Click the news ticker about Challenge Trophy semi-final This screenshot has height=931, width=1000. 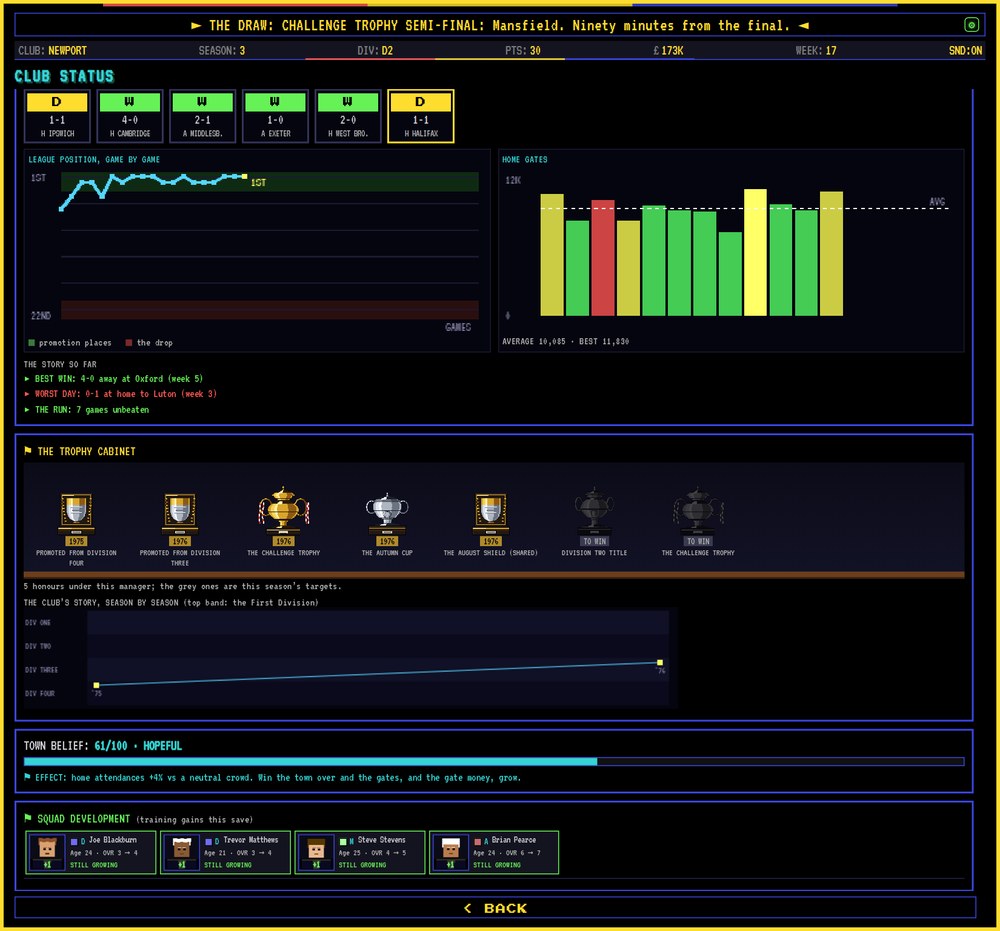point(500,26)
